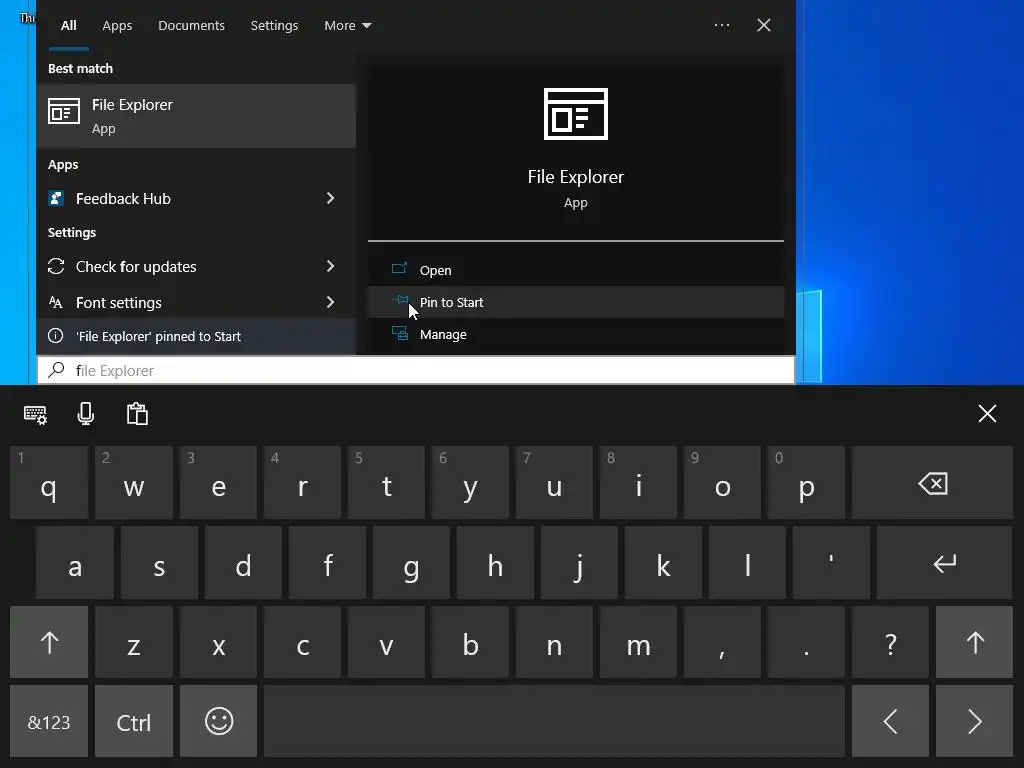Tap the y key
1024x768 pixels.
coord(470,483)
